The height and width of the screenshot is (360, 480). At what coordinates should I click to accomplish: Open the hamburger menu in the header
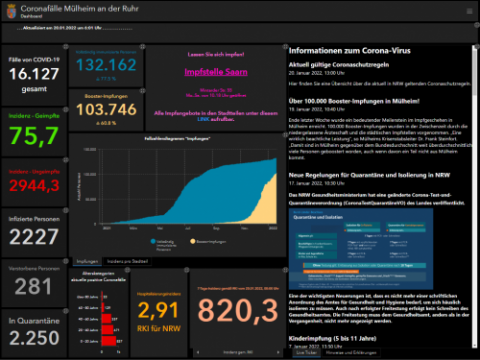tap(469, 11)
